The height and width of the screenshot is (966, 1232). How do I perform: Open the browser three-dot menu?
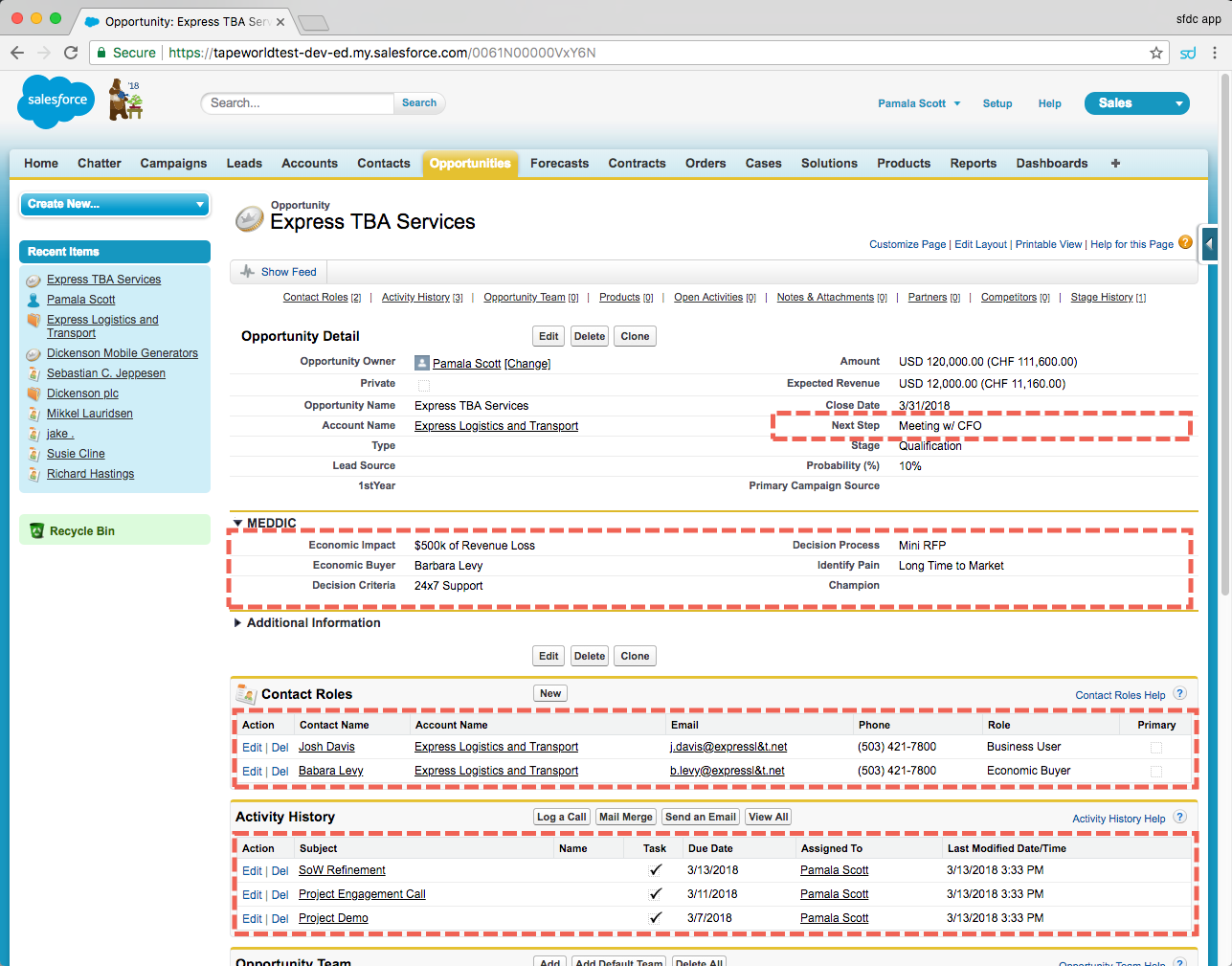[1215, 53]
